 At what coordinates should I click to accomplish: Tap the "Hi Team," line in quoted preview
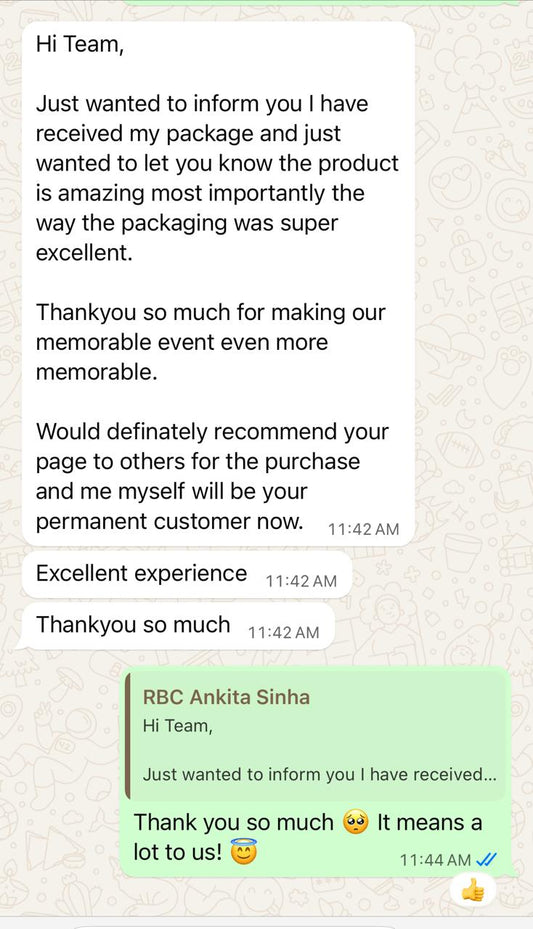coord(178,726)
